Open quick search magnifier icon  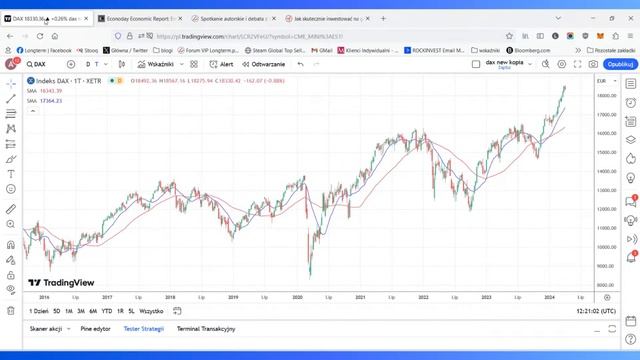[546, 64]
